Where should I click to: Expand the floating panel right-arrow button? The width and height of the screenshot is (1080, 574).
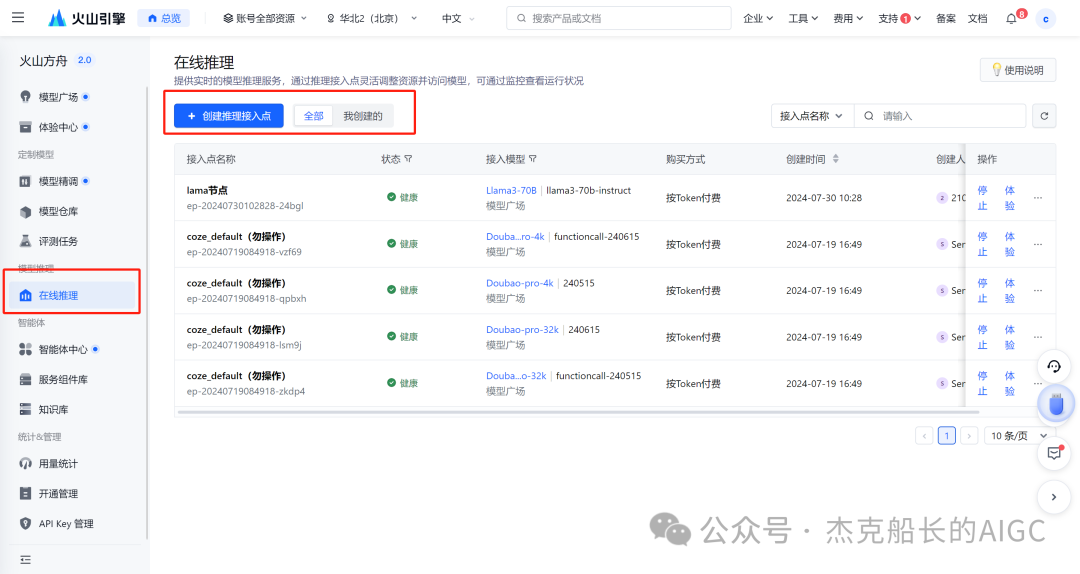tap(1054, 497)
